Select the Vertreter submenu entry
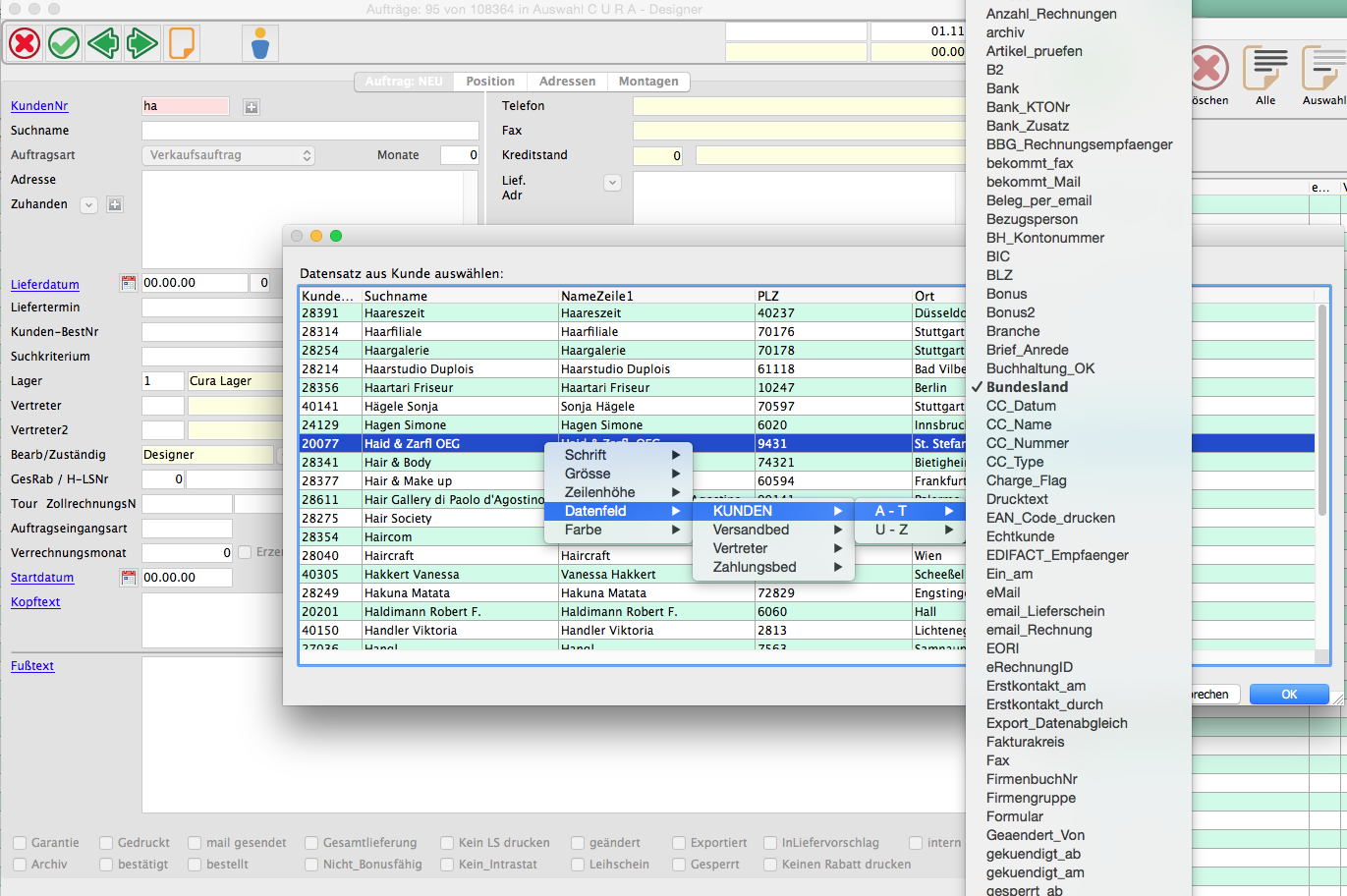This screenshot has width=1347, height=896. click(773, 548)
